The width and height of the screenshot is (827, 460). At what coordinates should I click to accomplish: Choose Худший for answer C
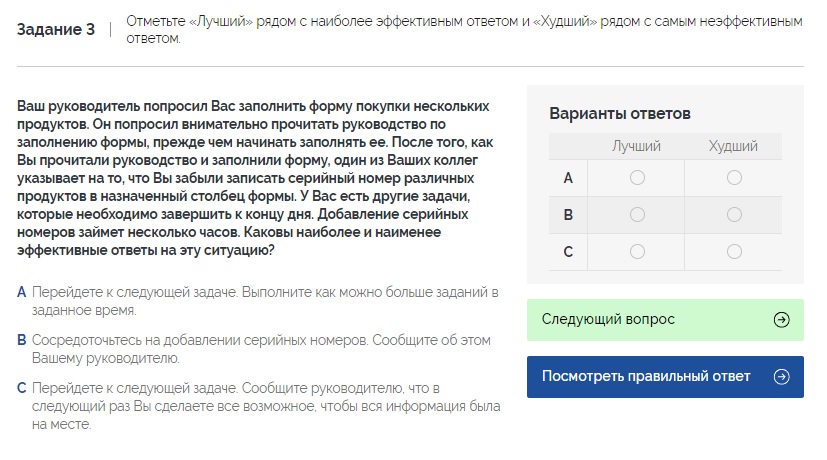pos(734,252)
